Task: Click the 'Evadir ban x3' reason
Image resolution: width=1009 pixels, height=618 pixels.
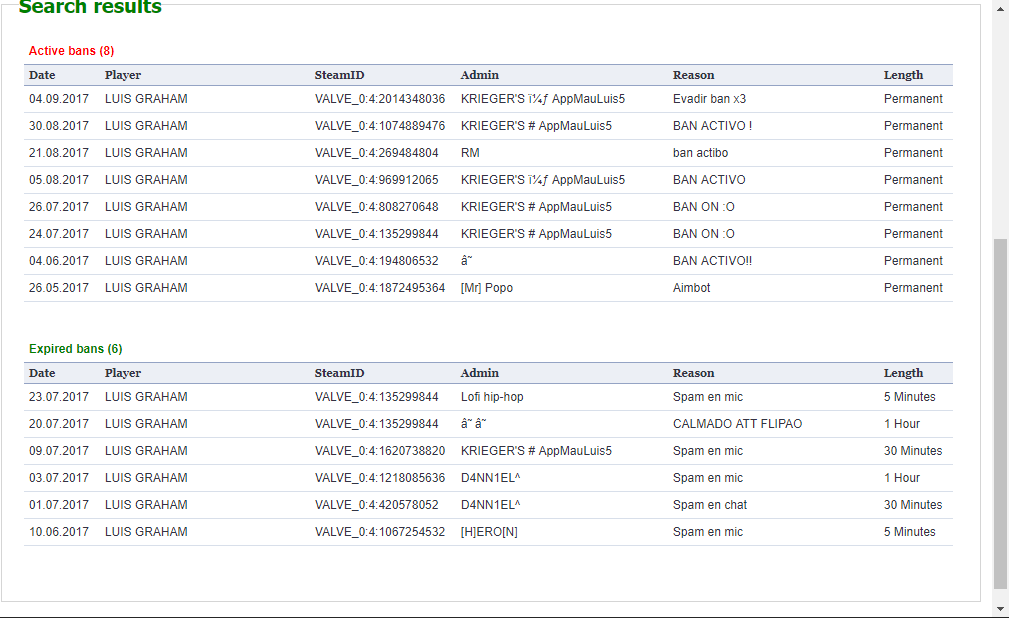Action: [709, 99]
